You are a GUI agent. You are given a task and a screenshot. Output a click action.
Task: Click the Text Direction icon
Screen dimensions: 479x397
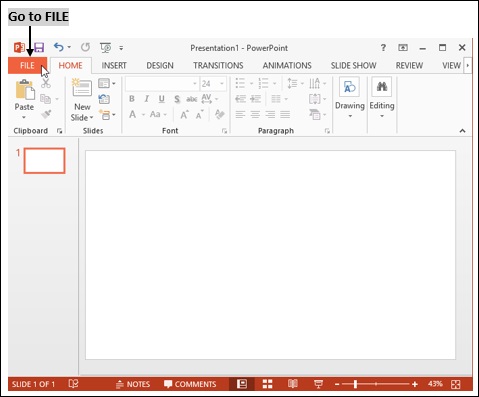coord(314,83)
